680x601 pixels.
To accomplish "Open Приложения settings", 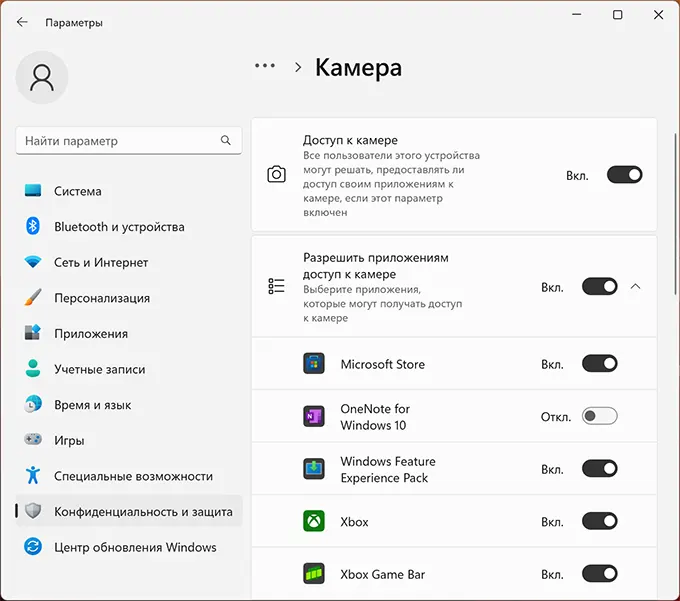I will click(x=129, y=333).
